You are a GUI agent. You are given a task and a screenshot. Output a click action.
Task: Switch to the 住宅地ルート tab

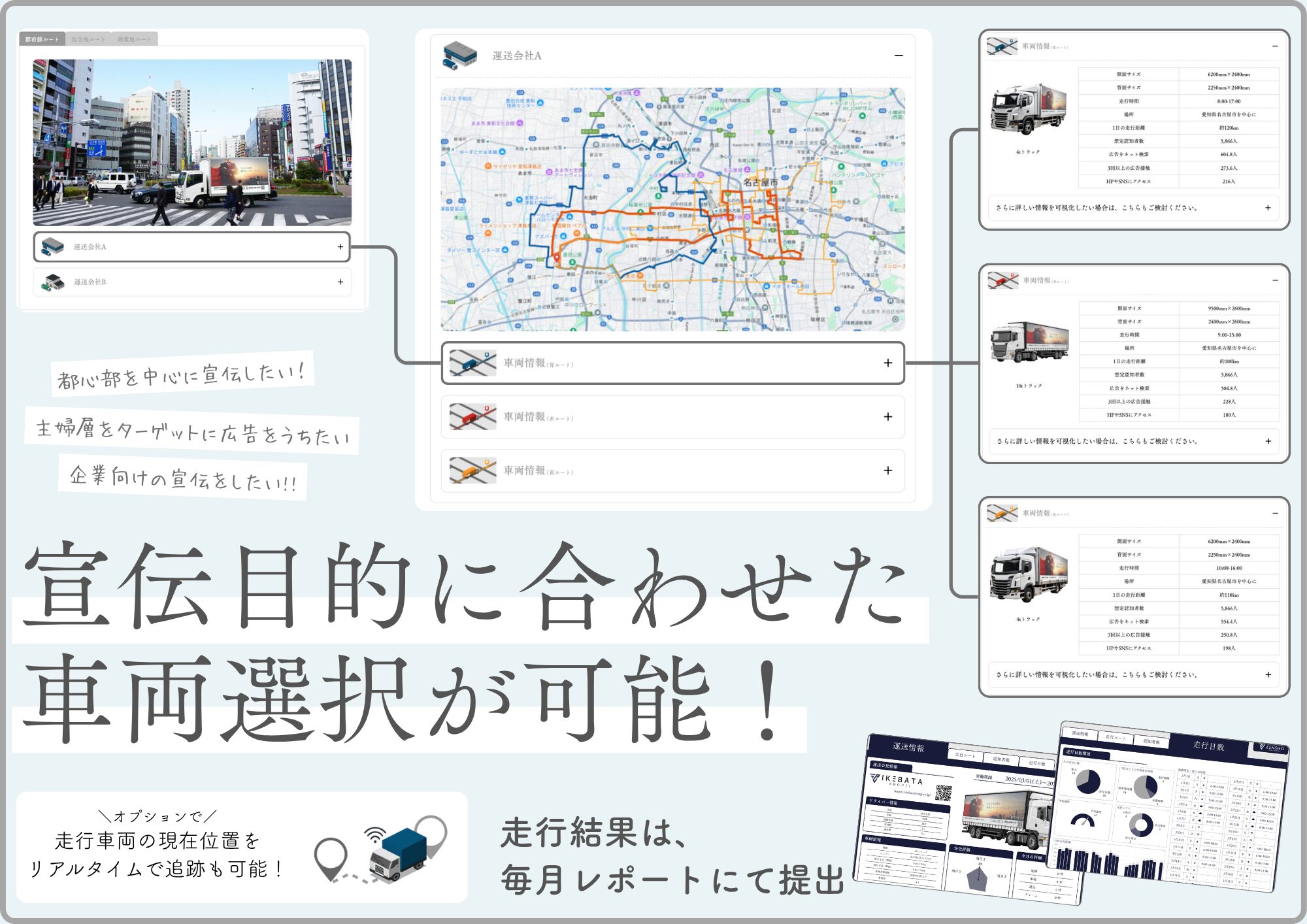tap(88, 39)
